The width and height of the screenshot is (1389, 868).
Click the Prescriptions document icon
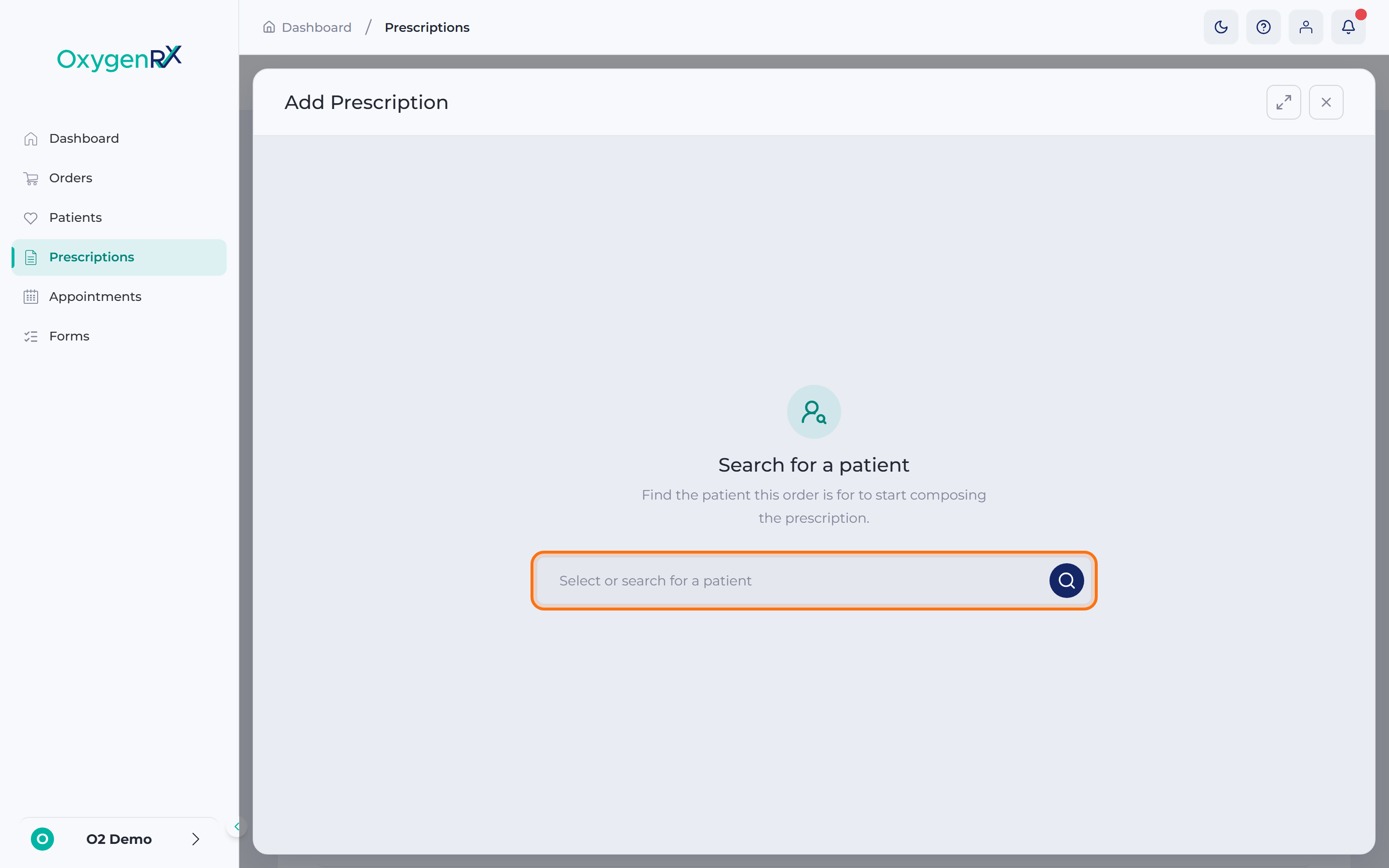click(31, 258)
